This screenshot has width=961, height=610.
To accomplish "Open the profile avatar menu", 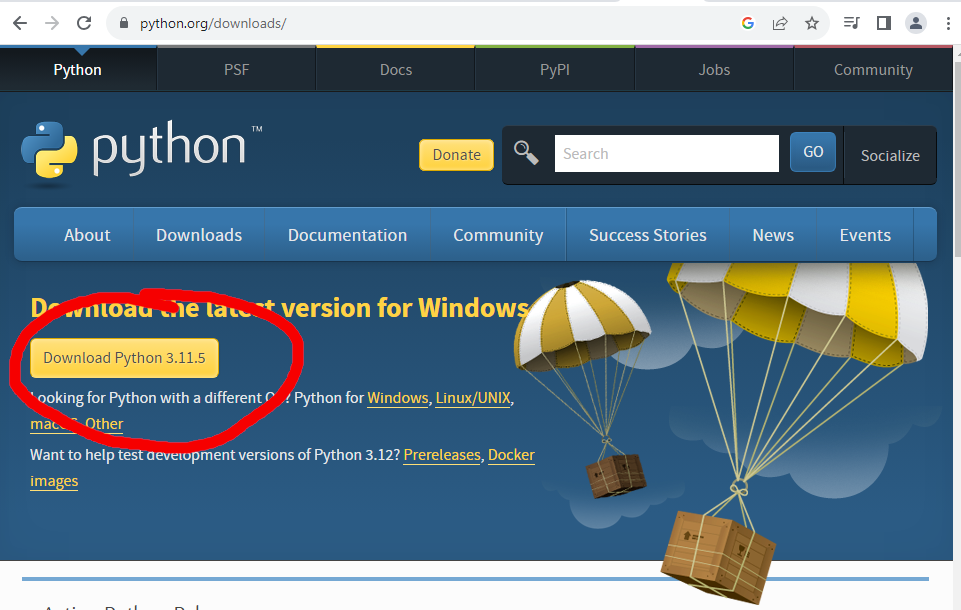I will pyautogui.click(x=916, y=23).
